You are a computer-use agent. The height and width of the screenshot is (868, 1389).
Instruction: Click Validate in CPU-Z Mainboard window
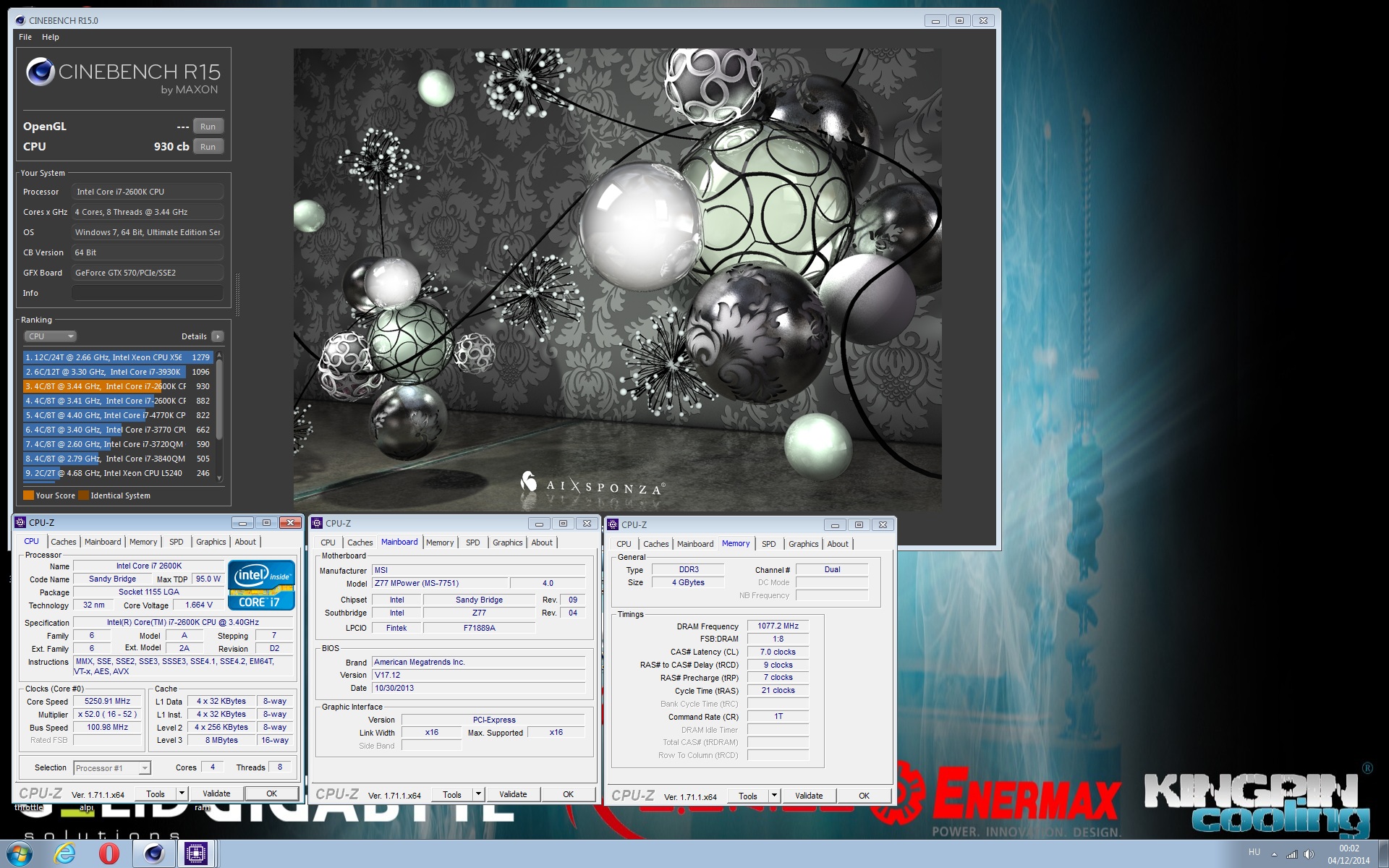[513, 794]
